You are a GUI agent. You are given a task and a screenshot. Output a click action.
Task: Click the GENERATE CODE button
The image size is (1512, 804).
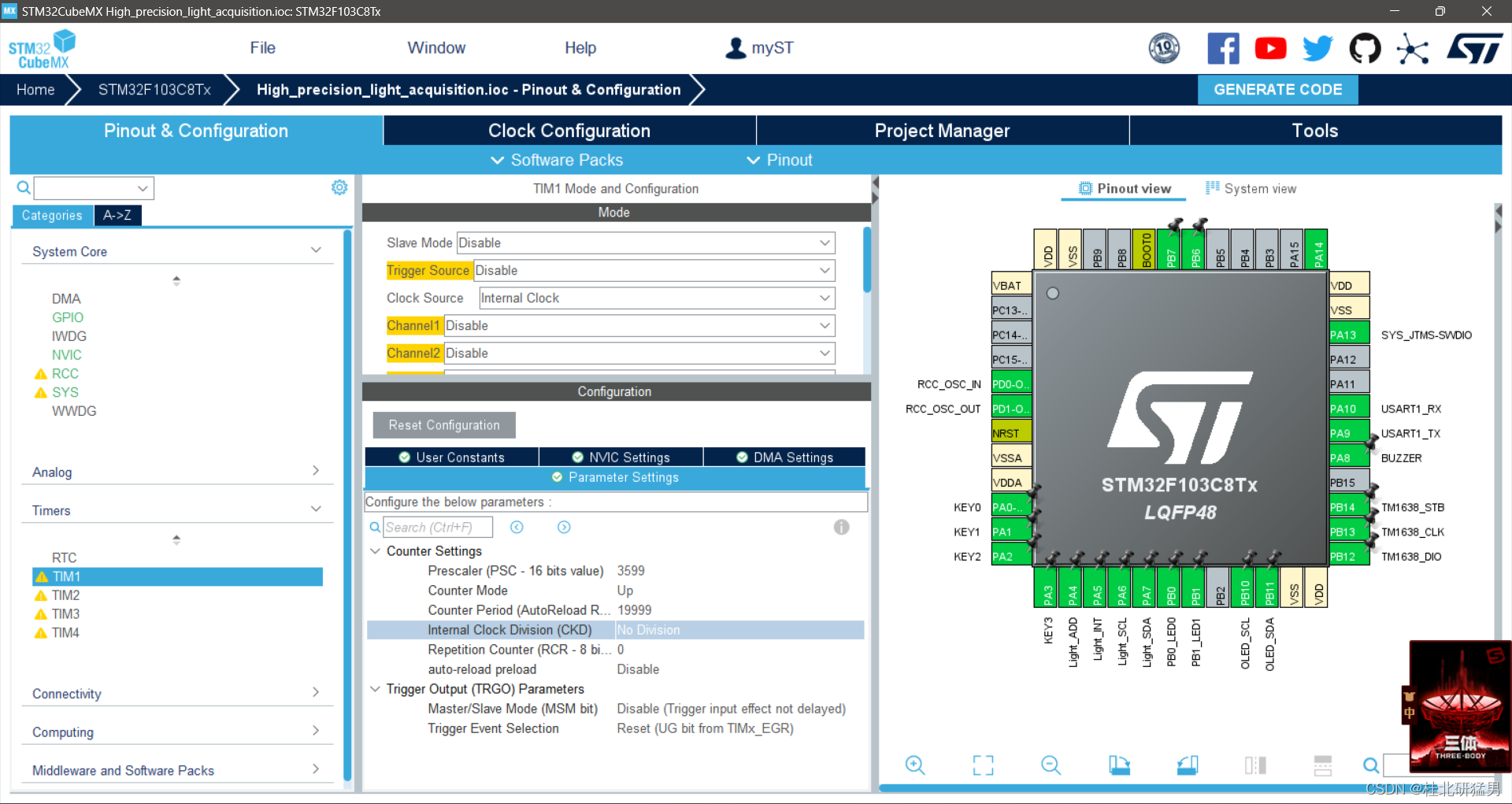pyautogui.click(x=1277, y=90)
